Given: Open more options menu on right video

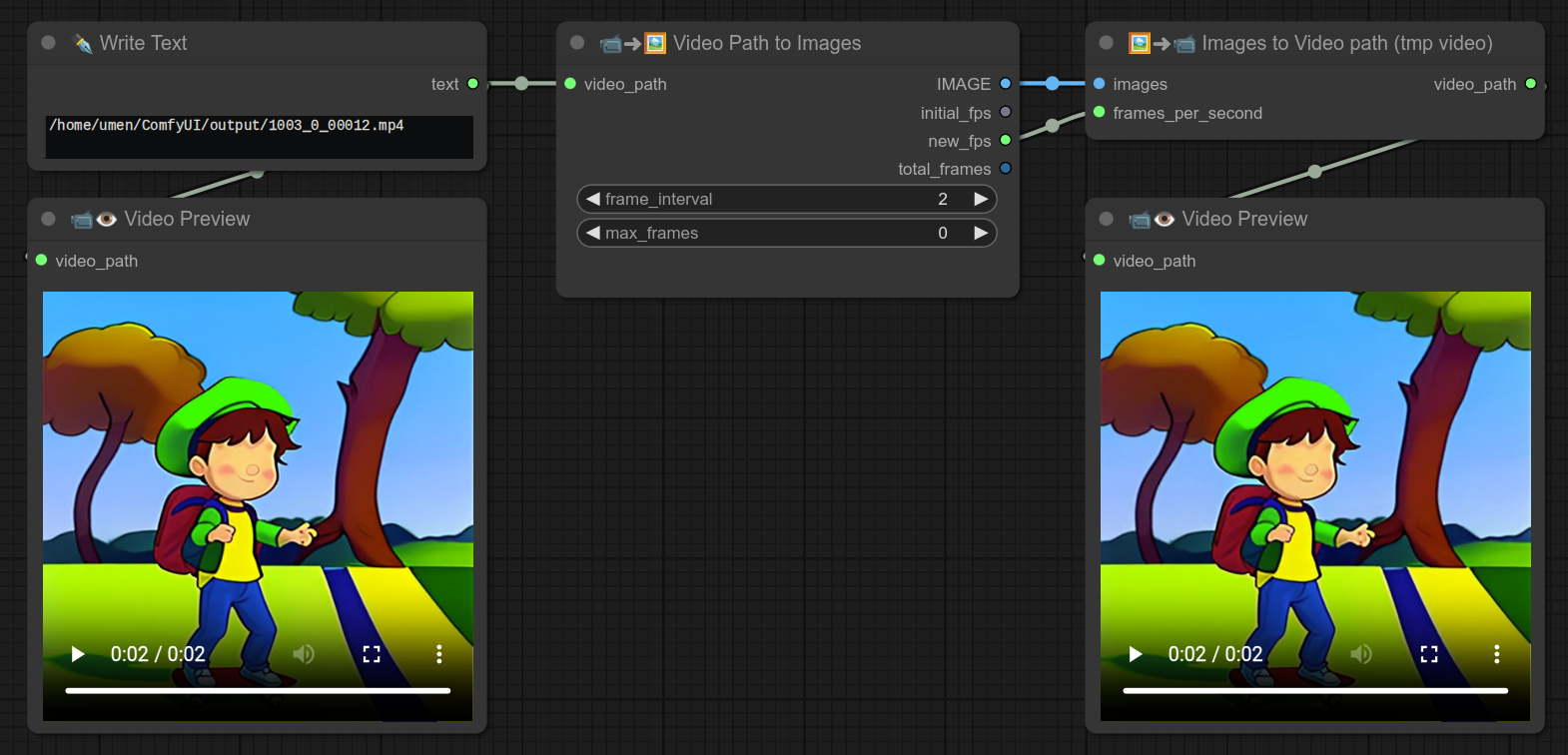Looking at the screenshot, I should click(1496, 654).
